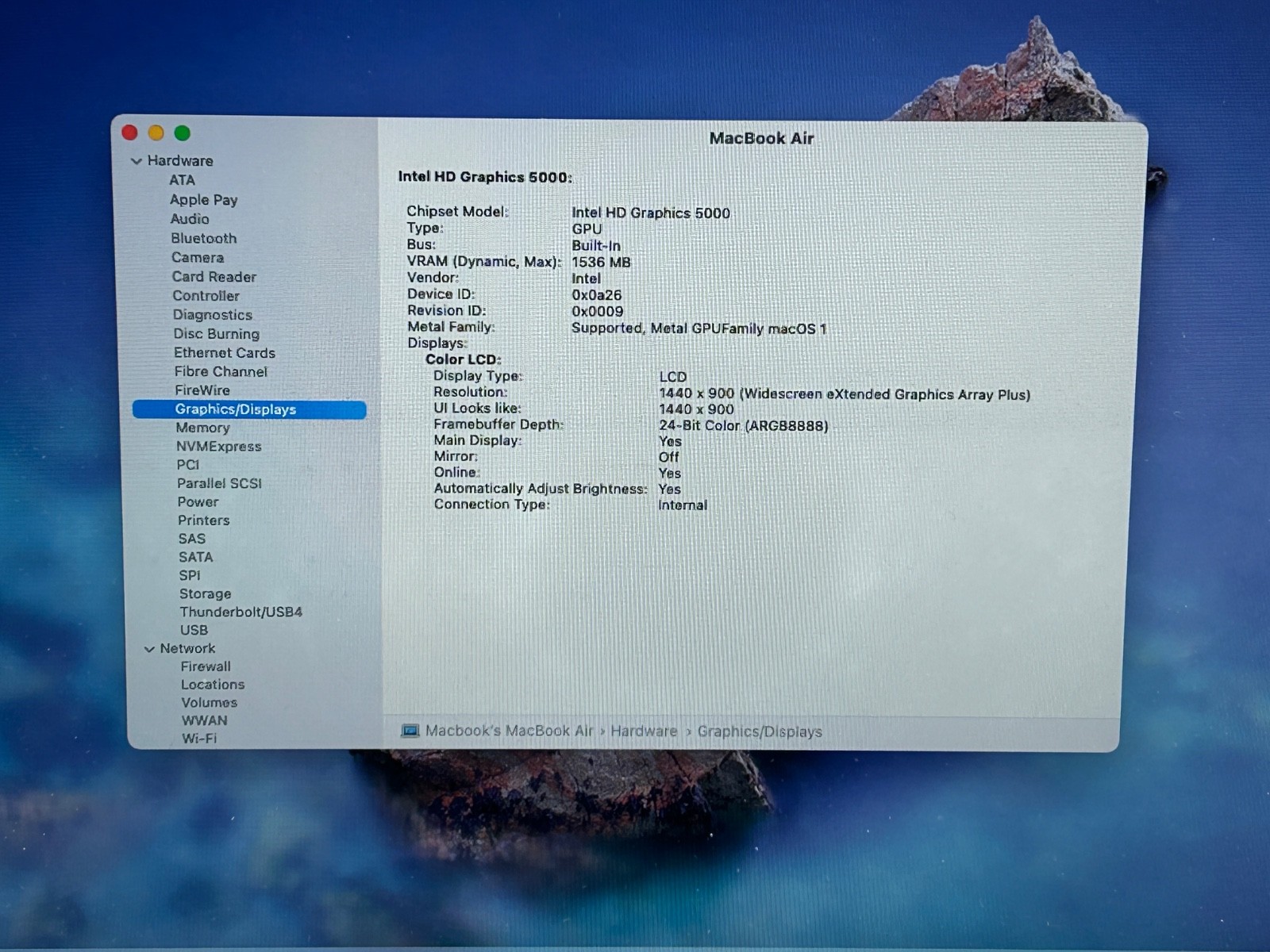Click the computer icon in the path bar
1270x952 pixels.
pos(410,731)
